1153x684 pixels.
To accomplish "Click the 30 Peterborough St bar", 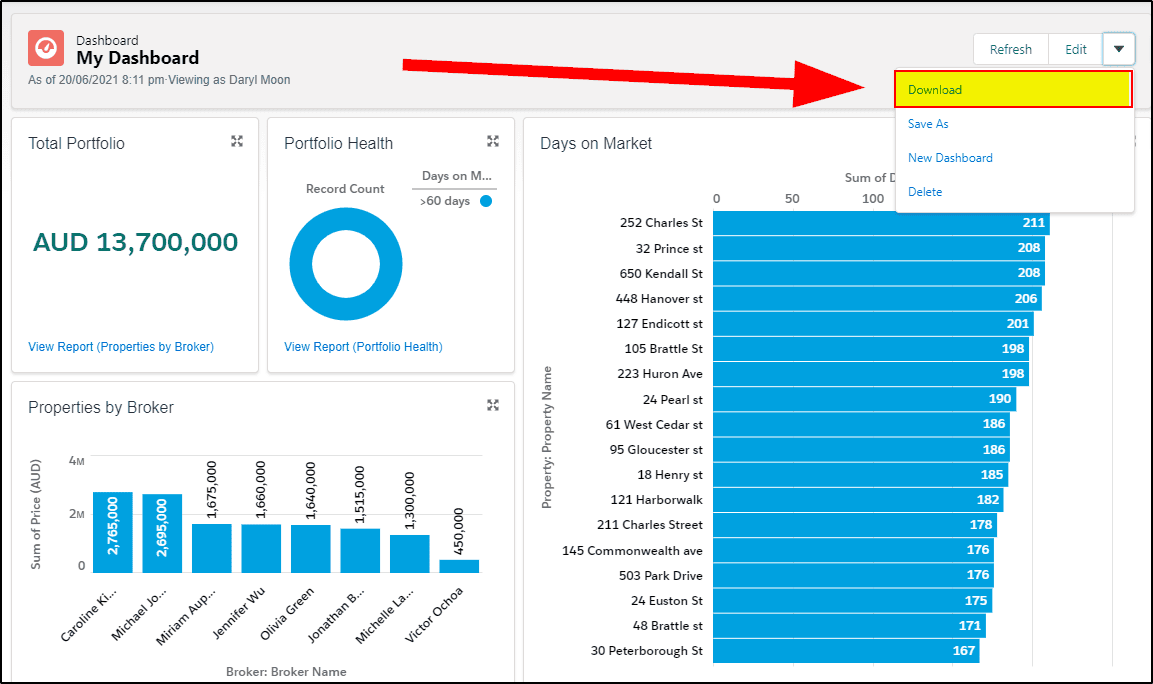I will point(846,651).
